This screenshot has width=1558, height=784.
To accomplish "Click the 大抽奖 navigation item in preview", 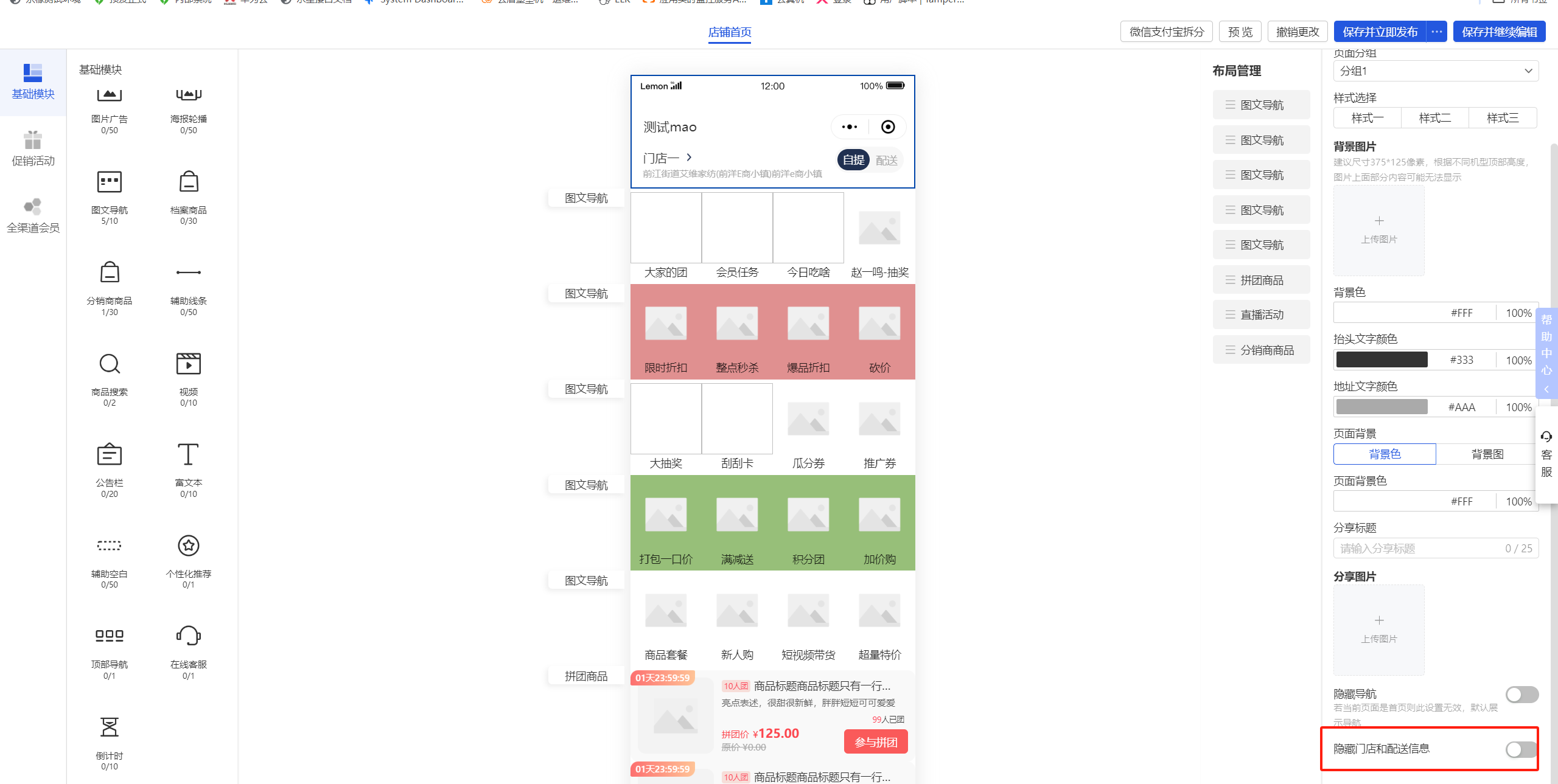I will [x=666, y=428].
